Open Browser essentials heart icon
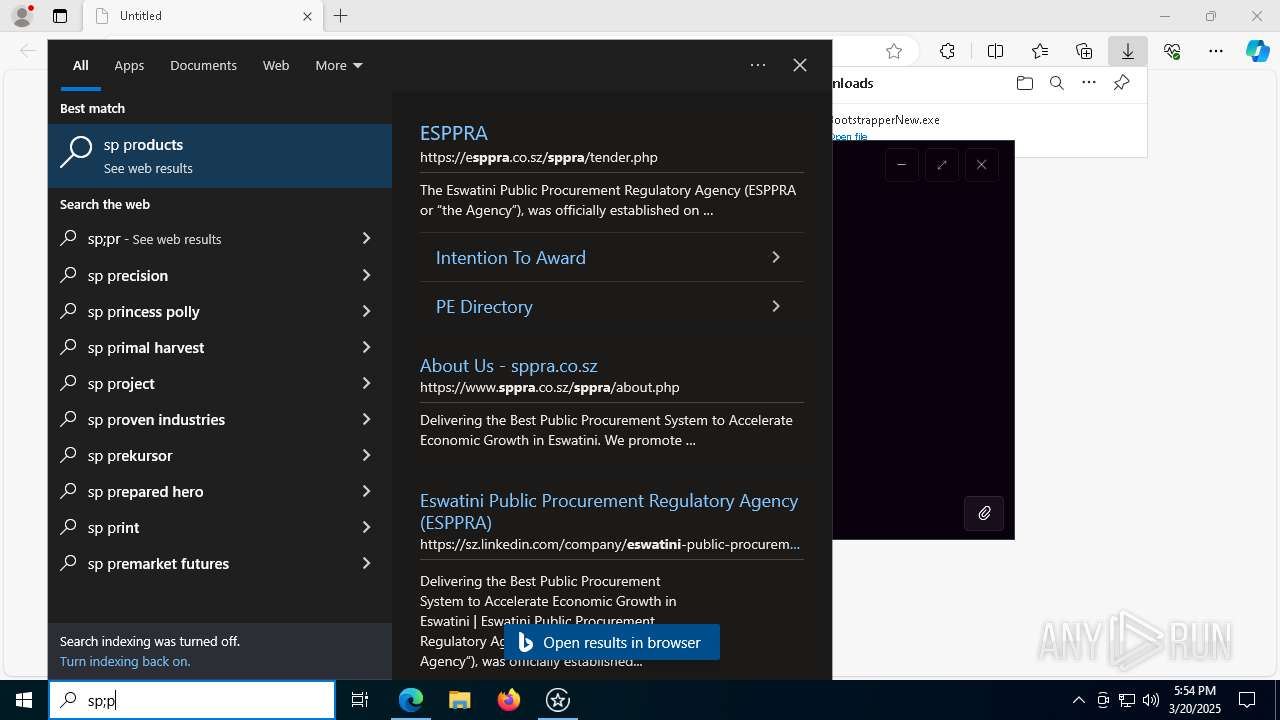The width and height of the screenshot is (1280, 720). 1172,51
